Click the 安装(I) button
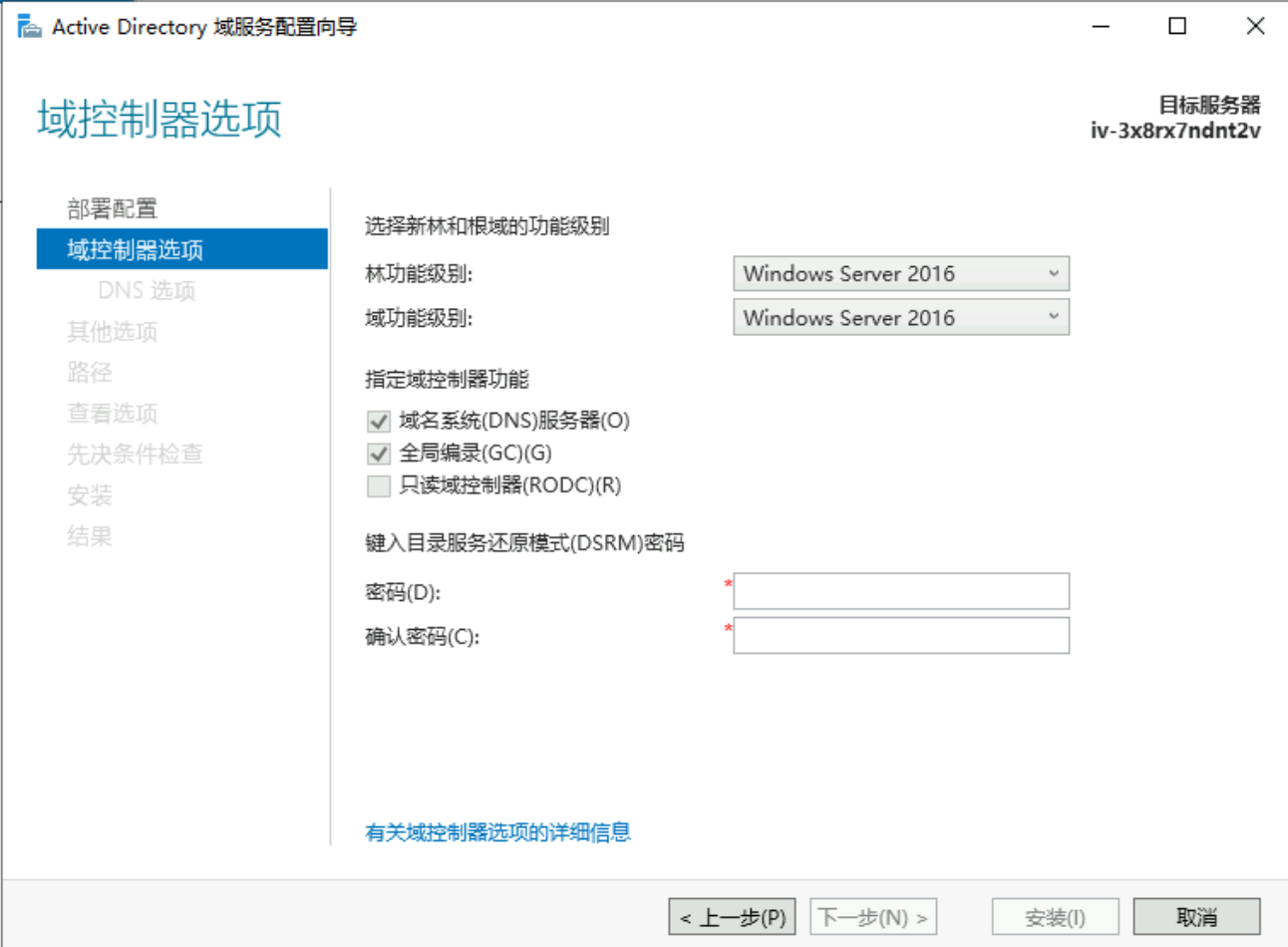The height and width of the screenshot is (947, 1288). coord(1056,917)
